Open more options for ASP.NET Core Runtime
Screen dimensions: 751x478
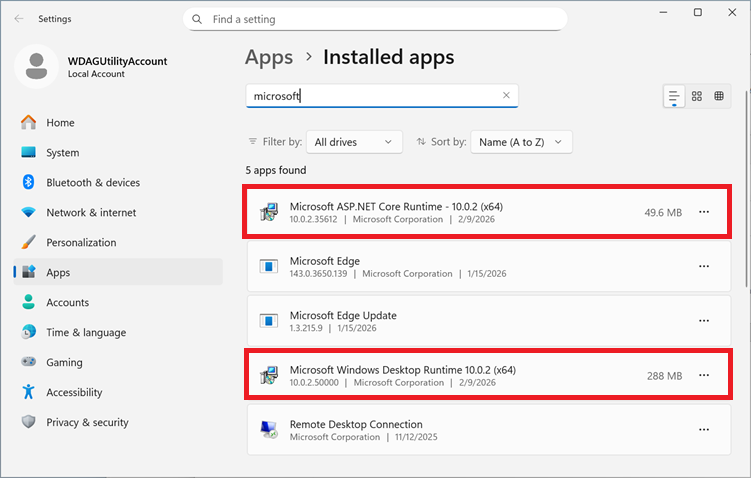(704, 212)
